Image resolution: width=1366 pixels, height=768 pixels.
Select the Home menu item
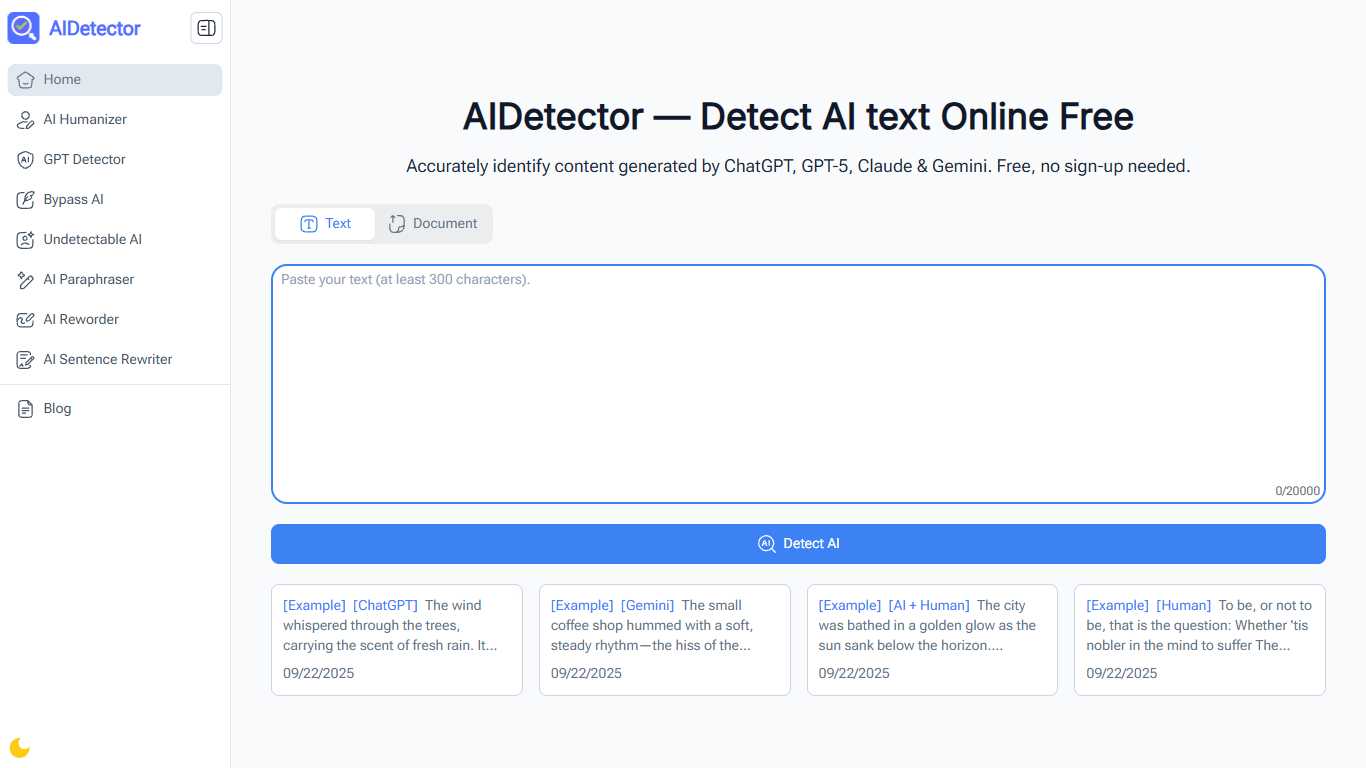(x=62, y=79)
